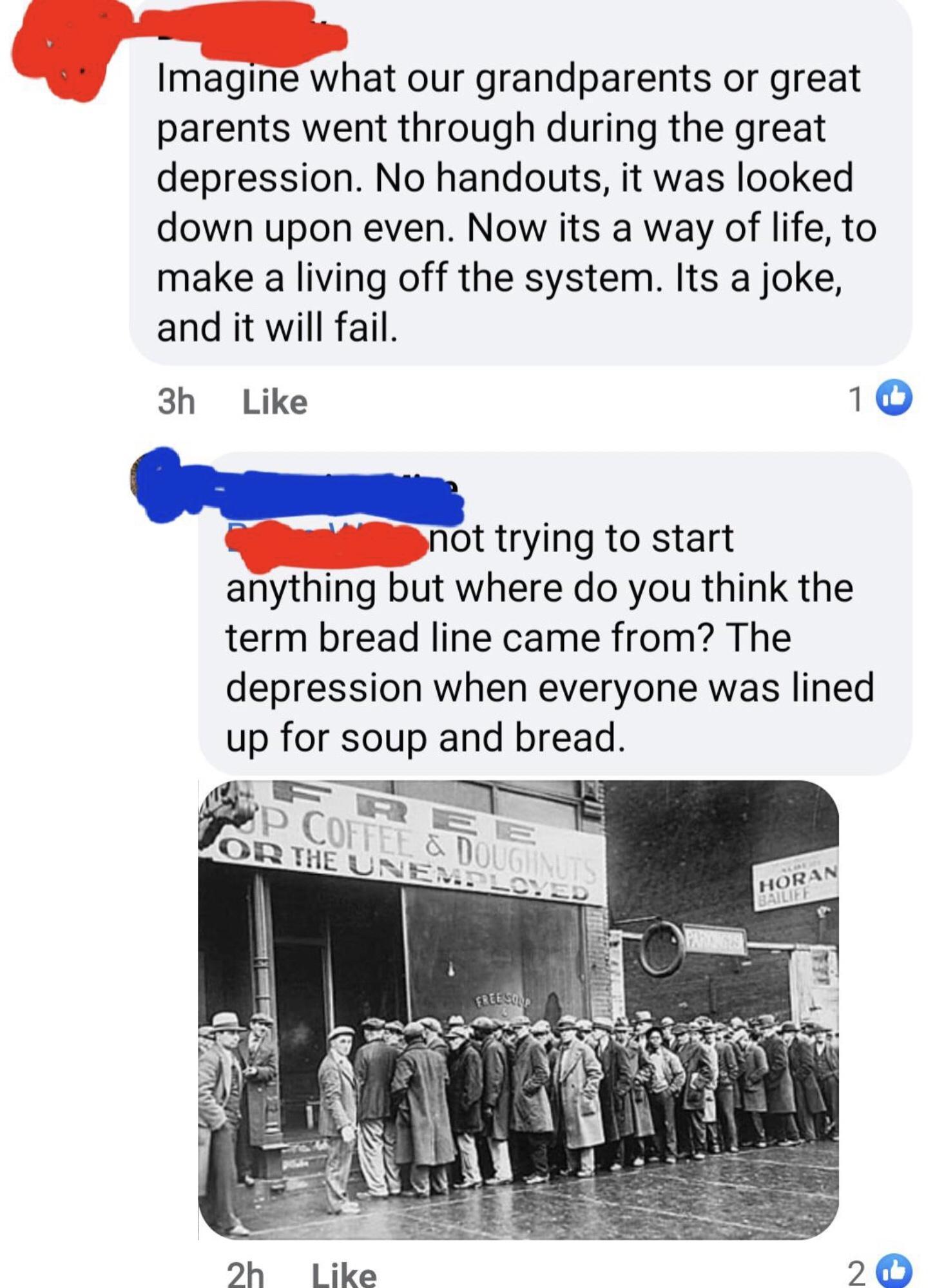935x1288 pixels.
Task: Like the bread line reply from 2h ago
Action: click(344, 1274)
